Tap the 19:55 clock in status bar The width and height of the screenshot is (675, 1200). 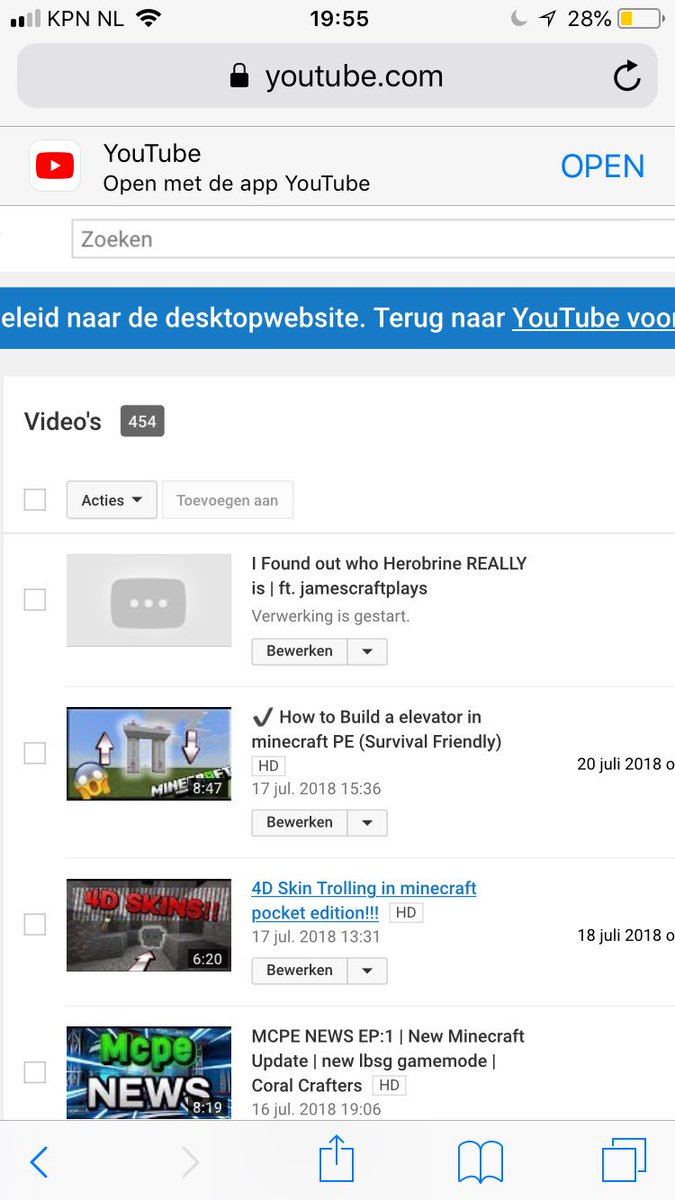(x=339, y=19)
